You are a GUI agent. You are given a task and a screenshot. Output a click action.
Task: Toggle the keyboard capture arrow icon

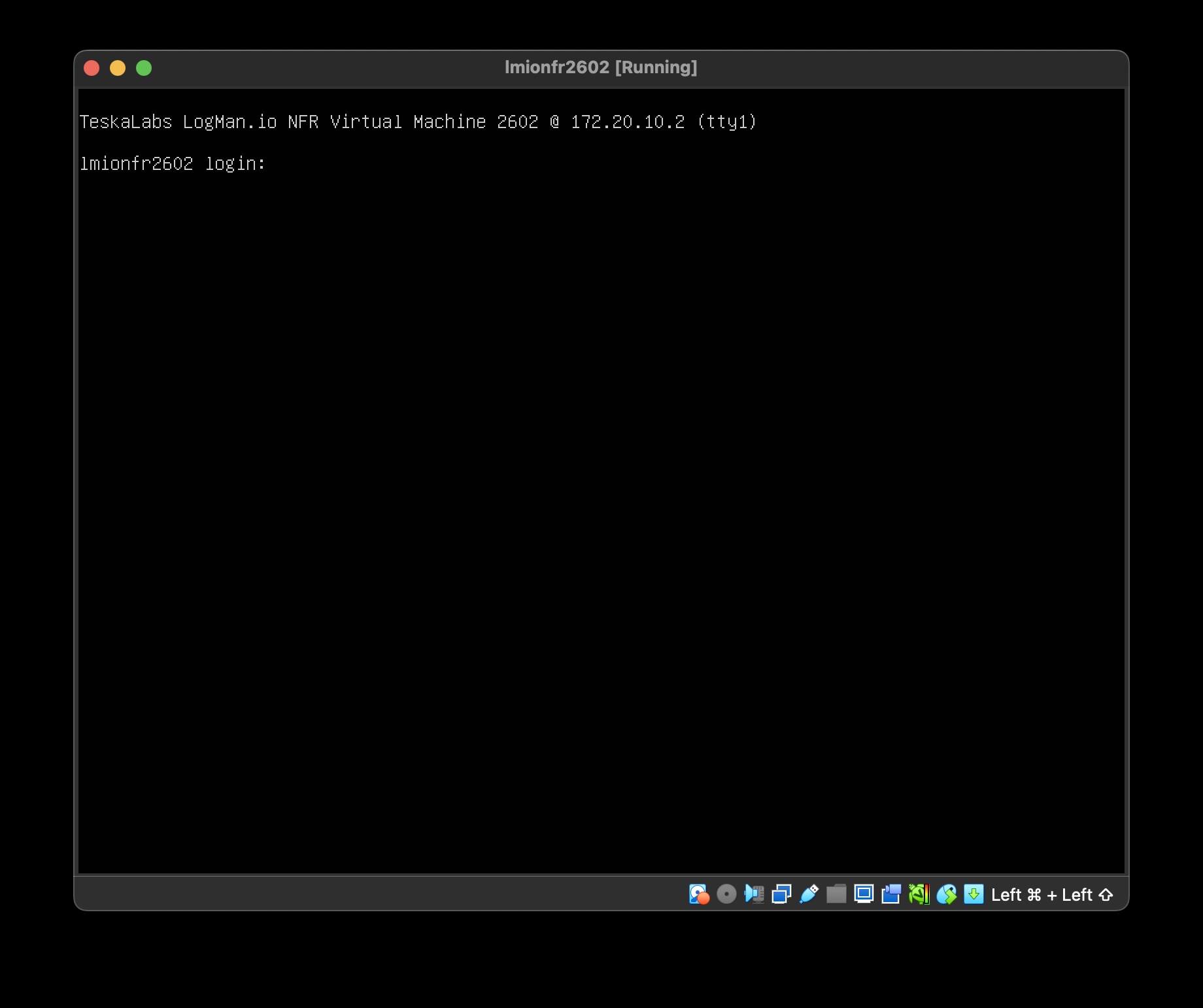point(974,894)
